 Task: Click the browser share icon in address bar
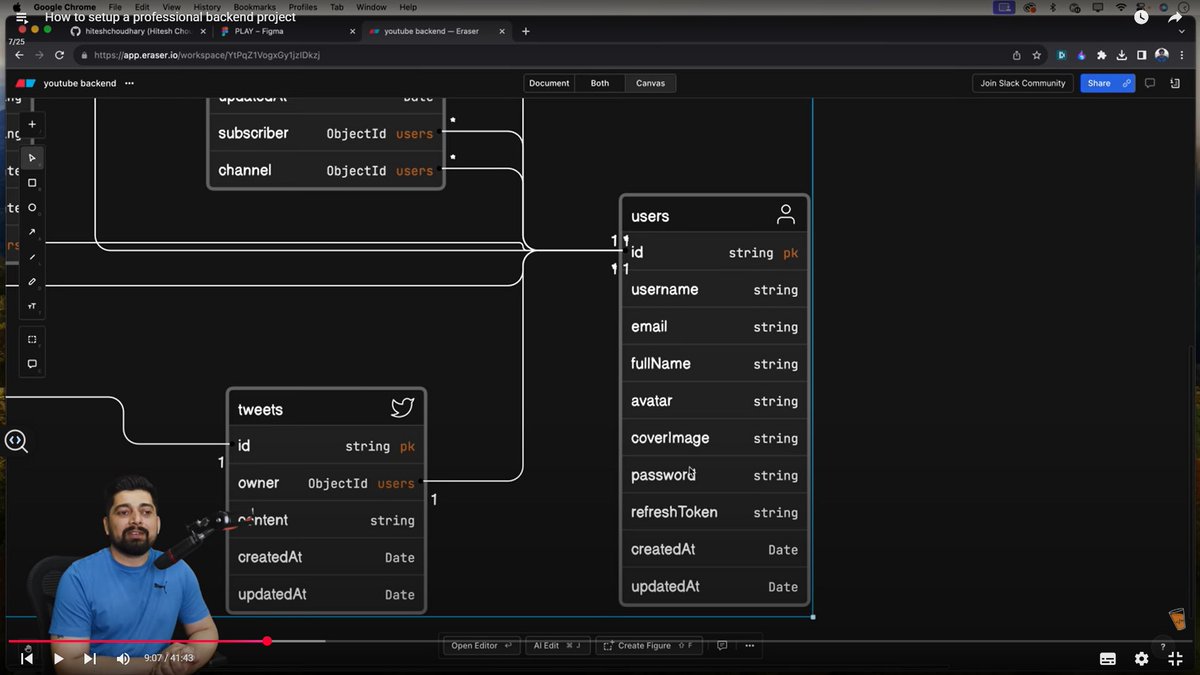tap(1017, 55)
